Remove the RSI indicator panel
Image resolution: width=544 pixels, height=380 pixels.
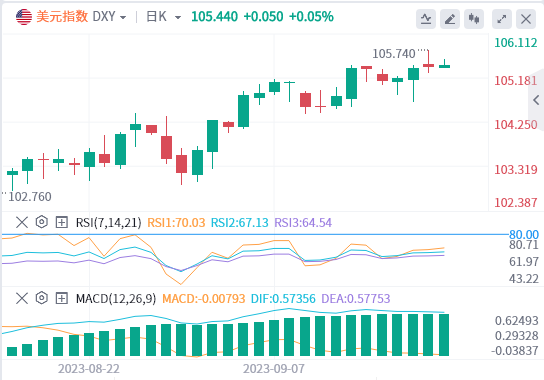pyautogui.click(x=22, y=222)
